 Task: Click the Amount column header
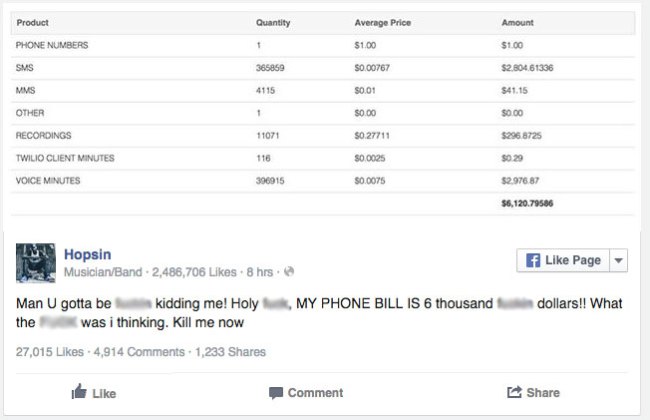click(517, 22)
